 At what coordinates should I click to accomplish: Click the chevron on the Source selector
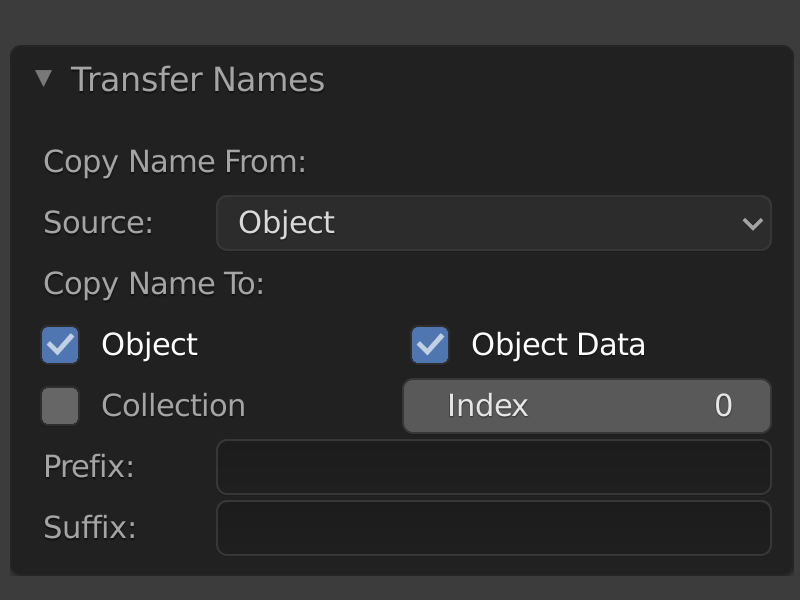pos(755,223)
